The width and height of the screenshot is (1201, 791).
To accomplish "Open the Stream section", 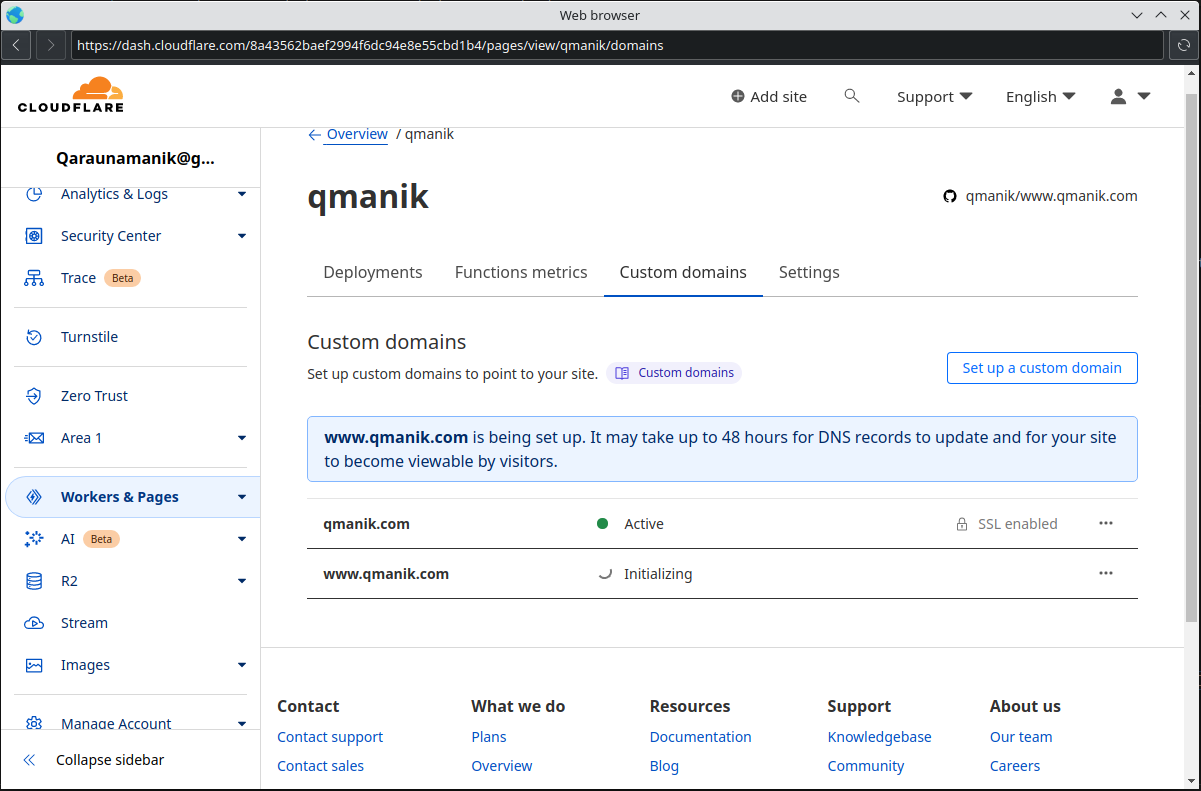I will coord(33,622).
